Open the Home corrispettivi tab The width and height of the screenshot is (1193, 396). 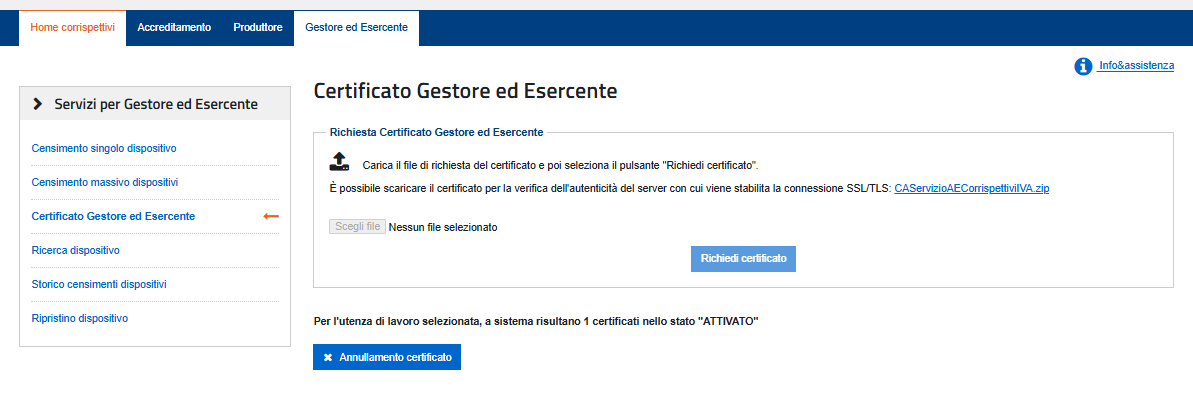pos(72,27)
